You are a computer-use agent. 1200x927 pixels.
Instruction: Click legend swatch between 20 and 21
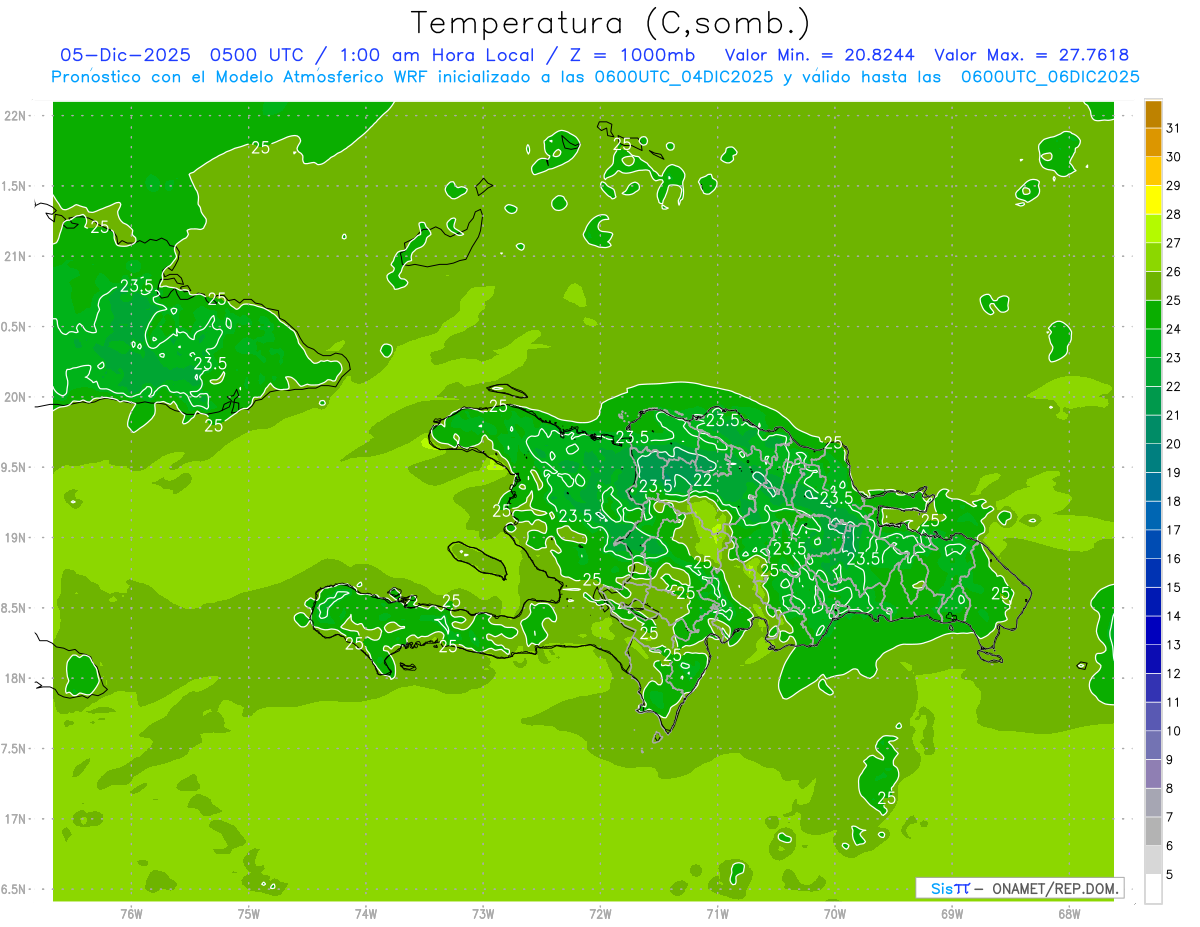click(1153, 430)
